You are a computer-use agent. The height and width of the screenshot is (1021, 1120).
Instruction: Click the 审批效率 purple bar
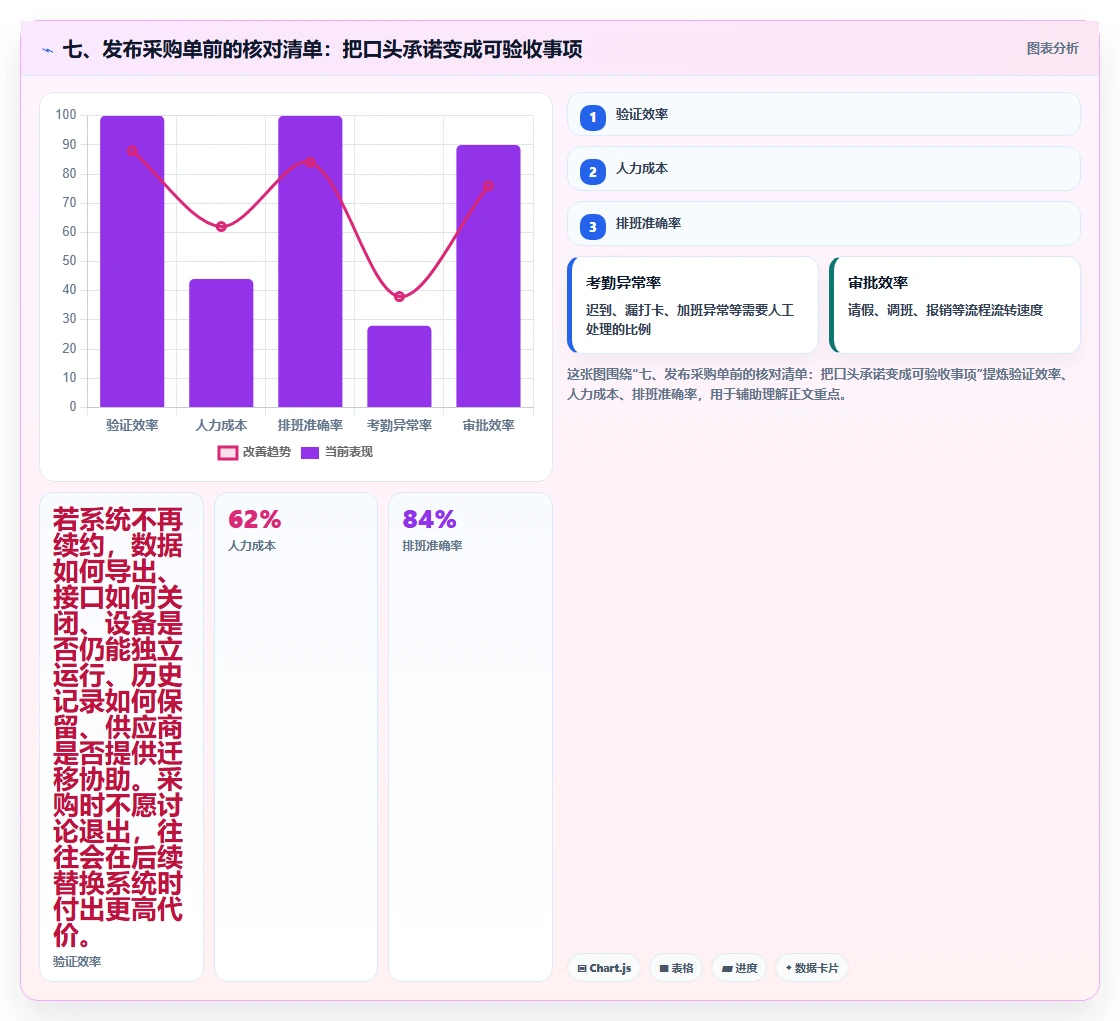489,276
